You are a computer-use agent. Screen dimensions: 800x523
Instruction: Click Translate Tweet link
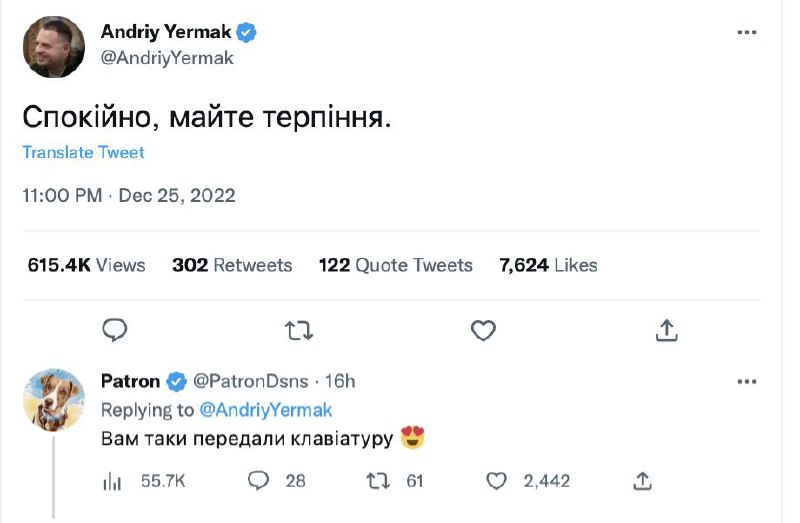[83, 152]
